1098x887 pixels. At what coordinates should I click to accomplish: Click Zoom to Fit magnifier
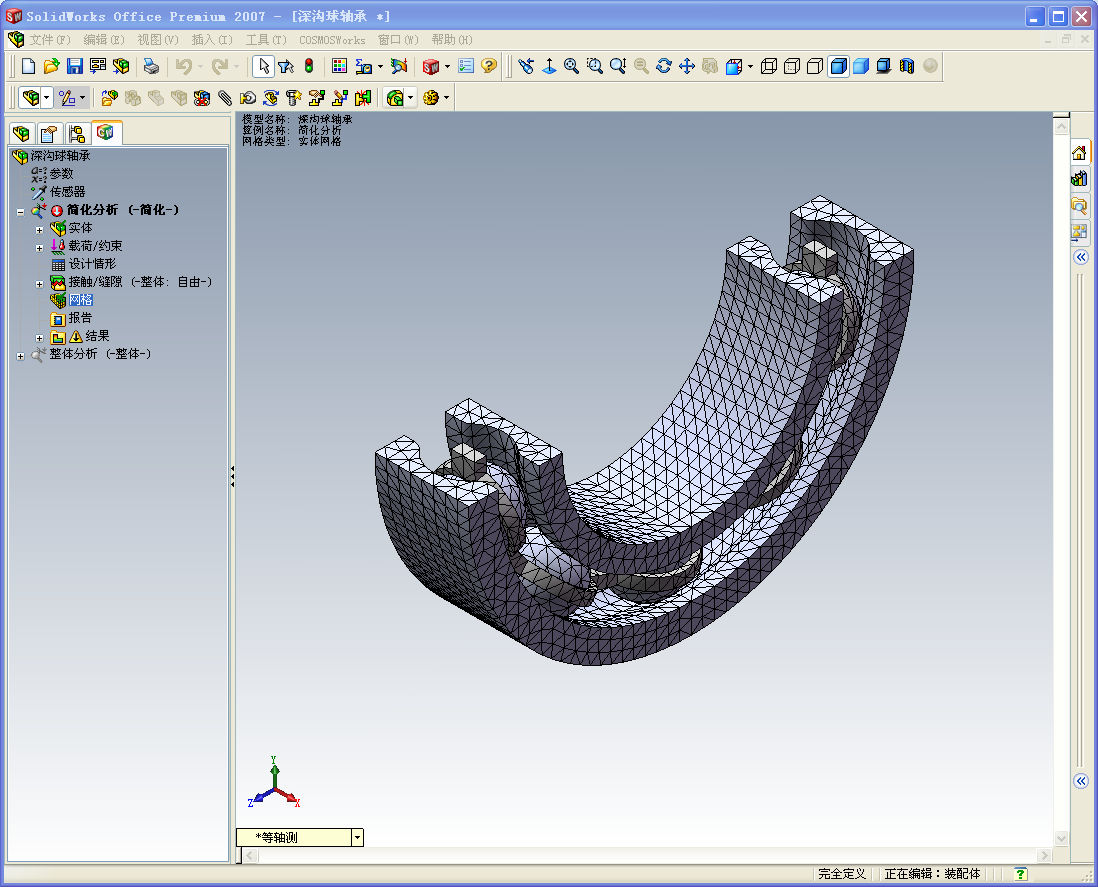(571, 67)
